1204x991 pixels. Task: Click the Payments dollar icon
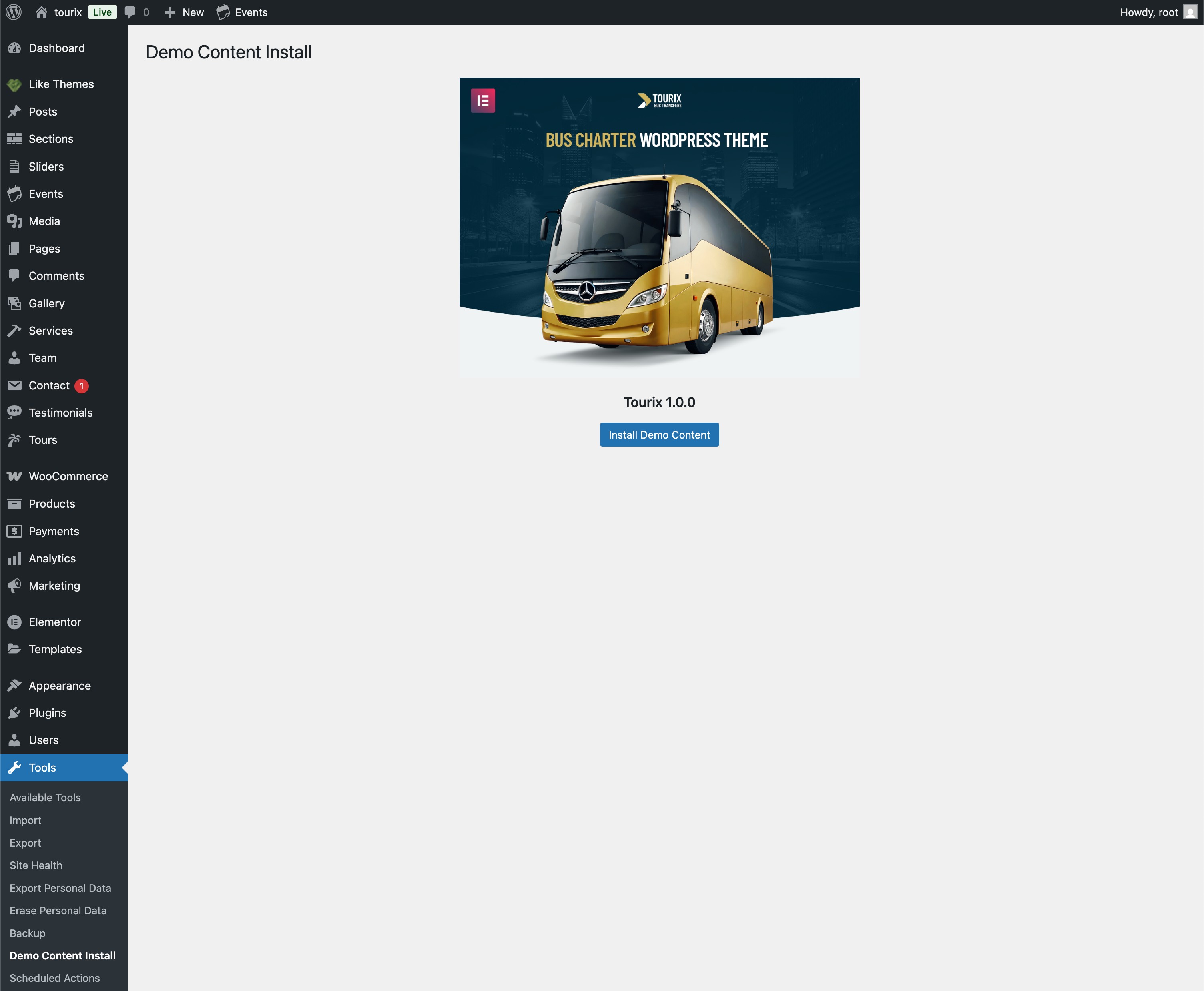(14, 531)
